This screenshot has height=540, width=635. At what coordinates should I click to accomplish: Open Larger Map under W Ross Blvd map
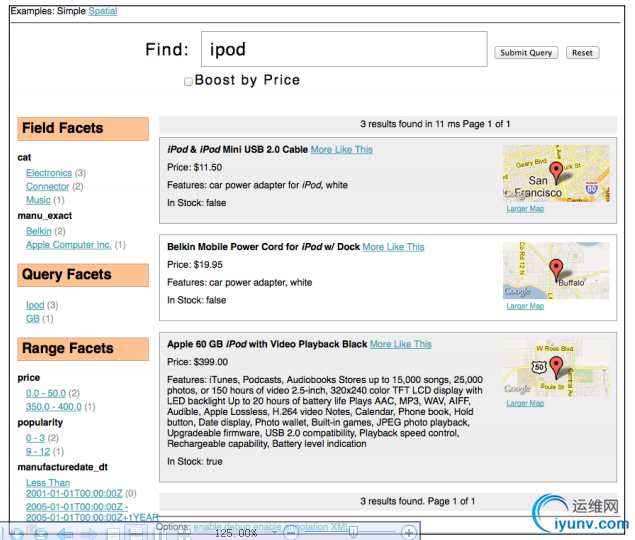tap(525, 403)
